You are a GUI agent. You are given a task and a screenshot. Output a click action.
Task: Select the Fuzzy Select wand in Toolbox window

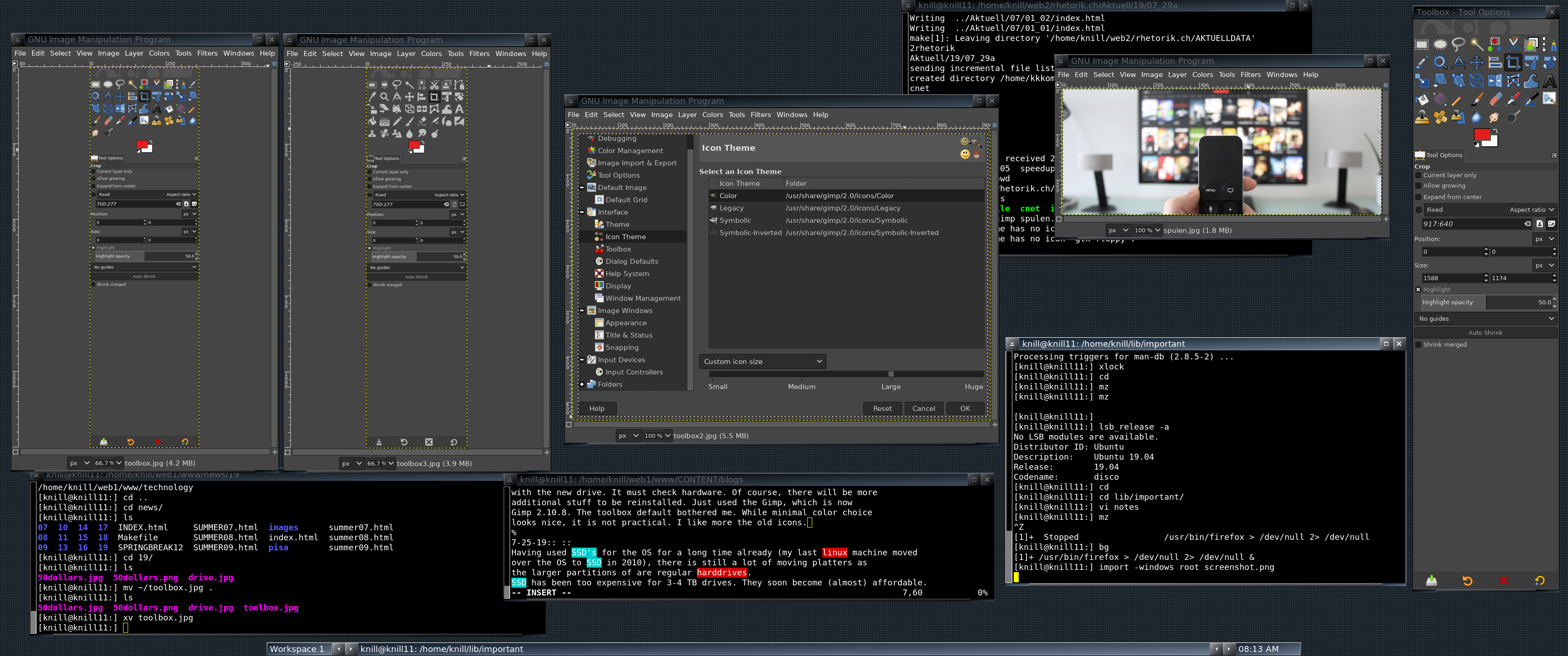(1477, 45)
